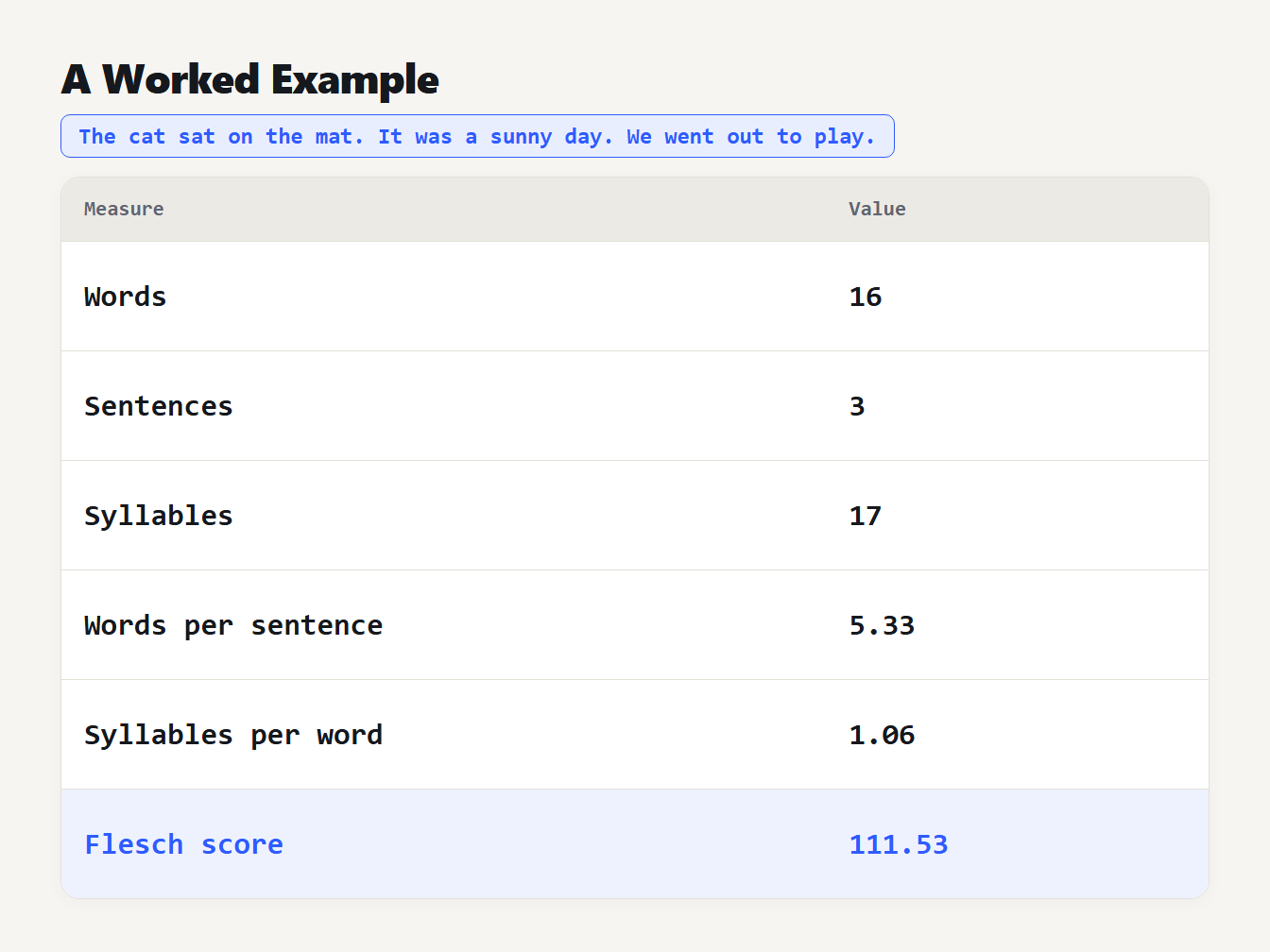Select the 'Words' row label
The image size is (1270, 952).
126,297
